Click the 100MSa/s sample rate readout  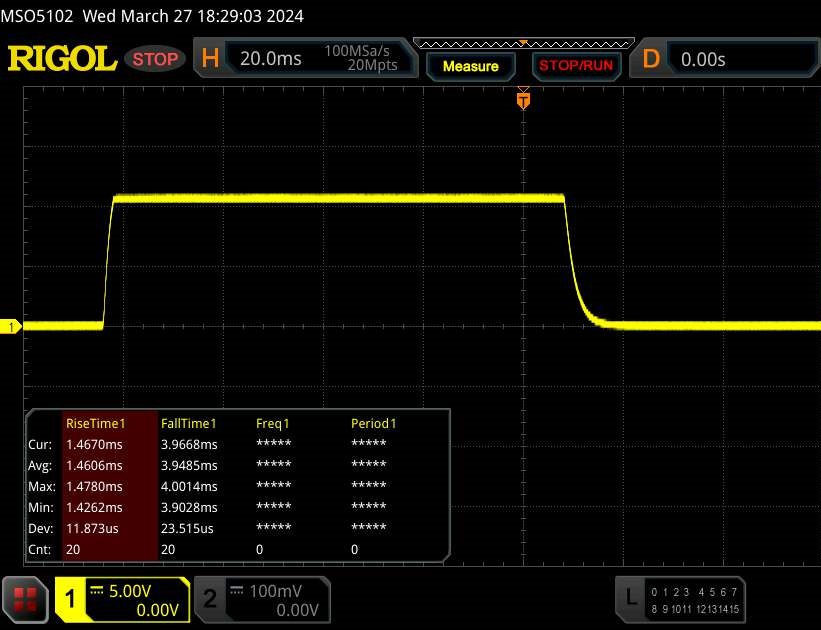pos(357,51)
